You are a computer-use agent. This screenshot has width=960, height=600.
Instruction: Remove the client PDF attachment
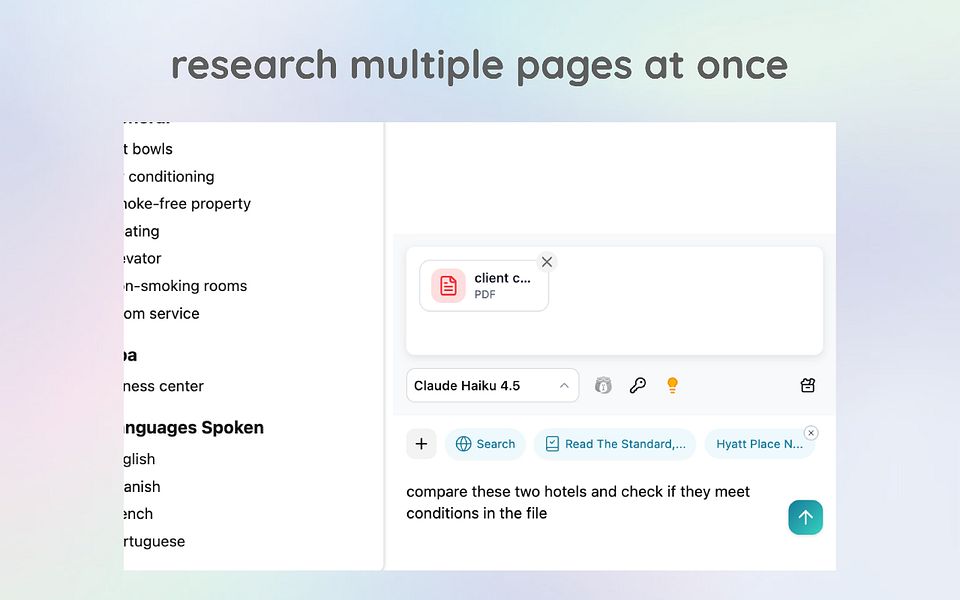[x=547, y=262]
